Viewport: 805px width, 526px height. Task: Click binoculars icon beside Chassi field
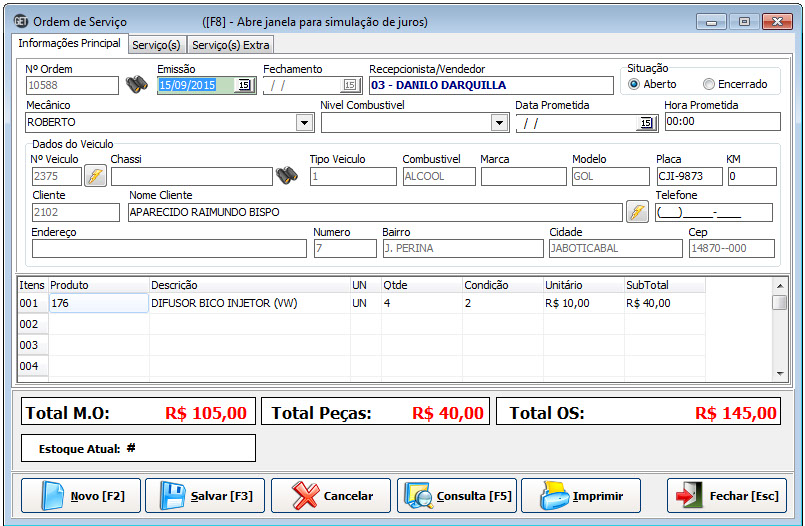[x=286, y=176]
